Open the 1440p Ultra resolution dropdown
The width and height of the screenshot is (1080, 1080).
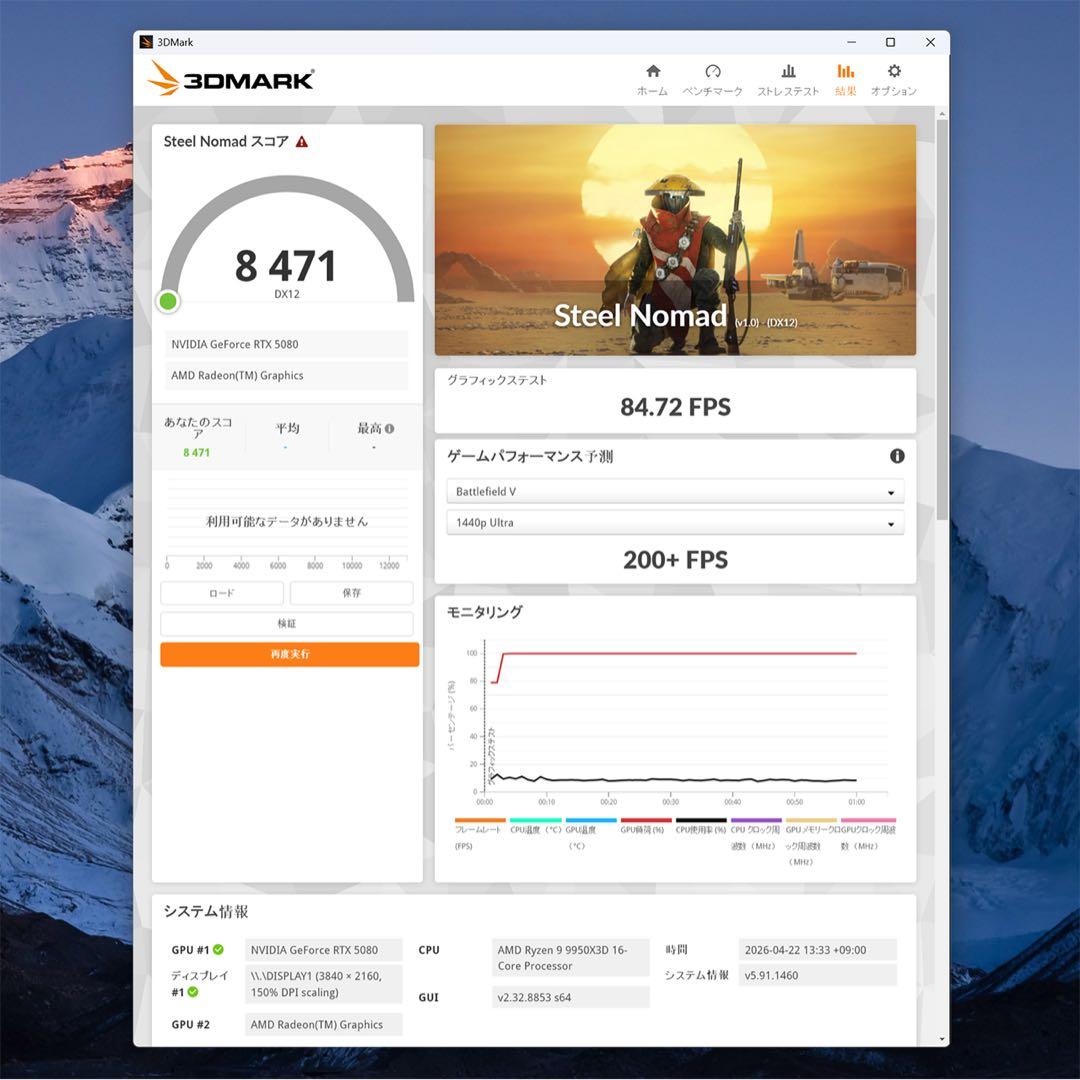(675, 523)
